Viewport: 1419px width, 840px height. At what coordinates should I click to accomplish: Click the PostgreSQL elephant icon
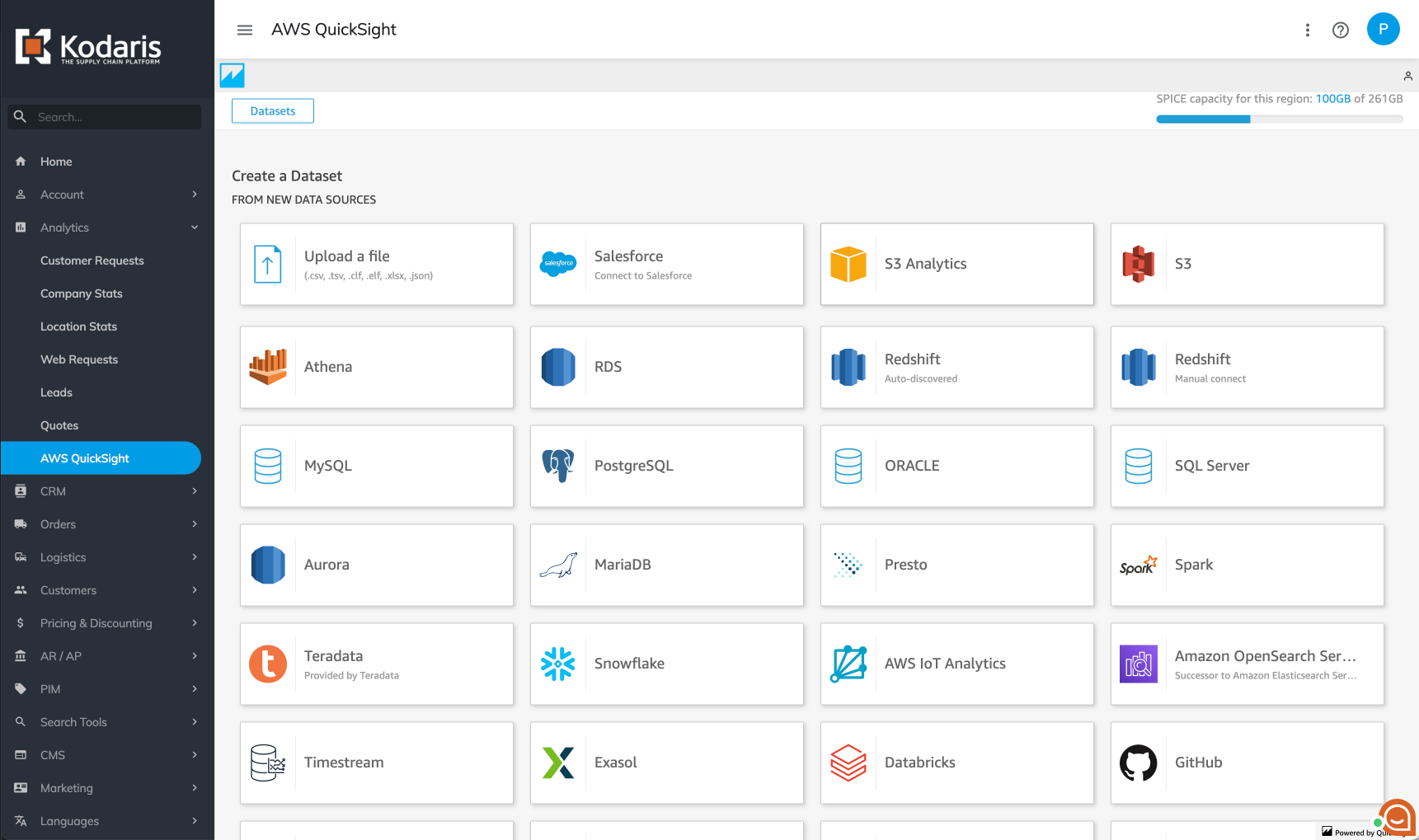tap(558, 466)
